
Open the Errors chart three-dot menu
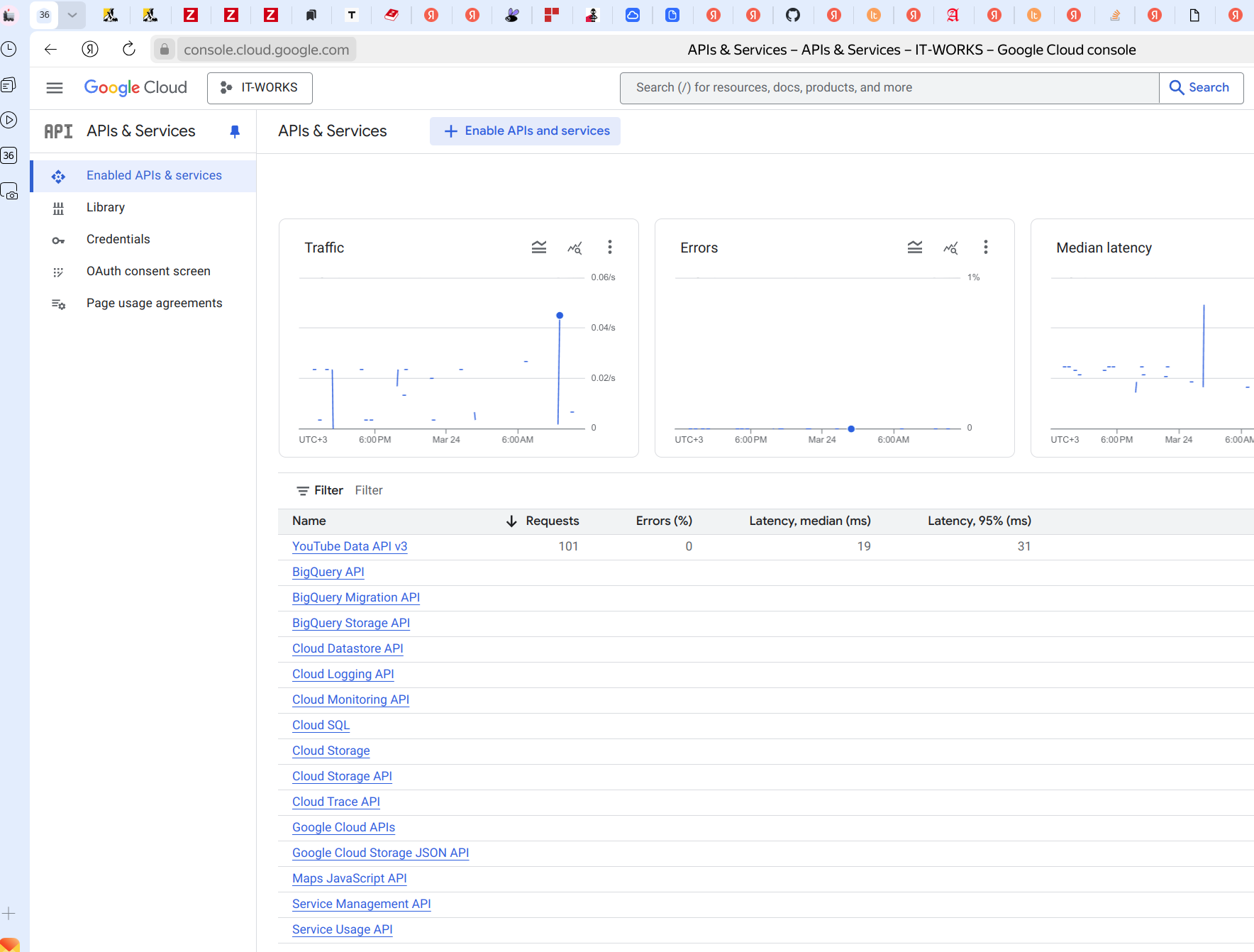[986, 247]
